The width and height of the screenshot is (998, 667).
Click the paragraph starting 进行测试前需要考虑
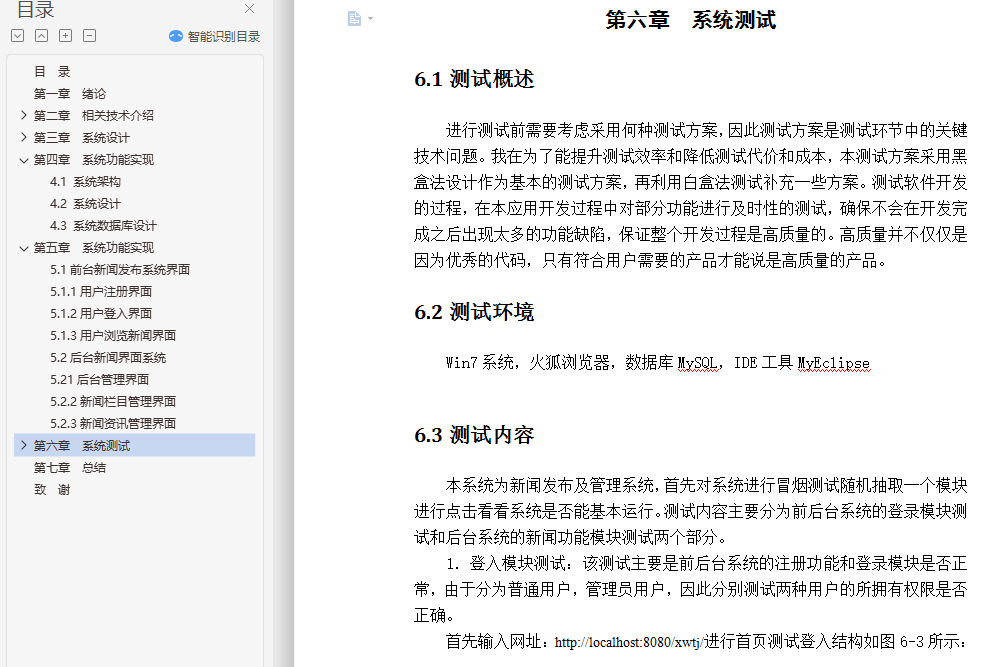[x=691, y=195]
